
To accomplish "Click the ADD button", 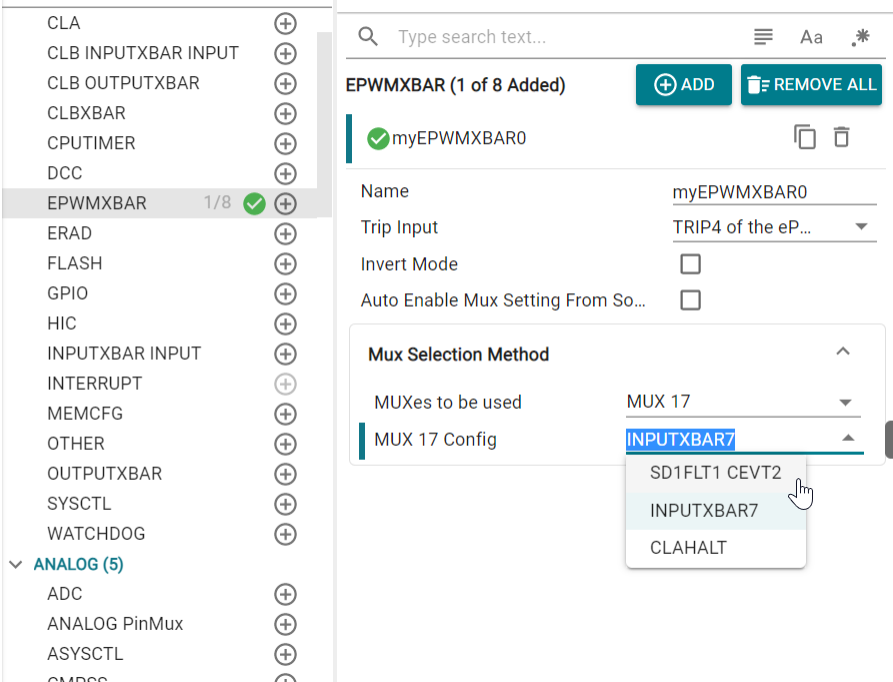I will [684, 85].
